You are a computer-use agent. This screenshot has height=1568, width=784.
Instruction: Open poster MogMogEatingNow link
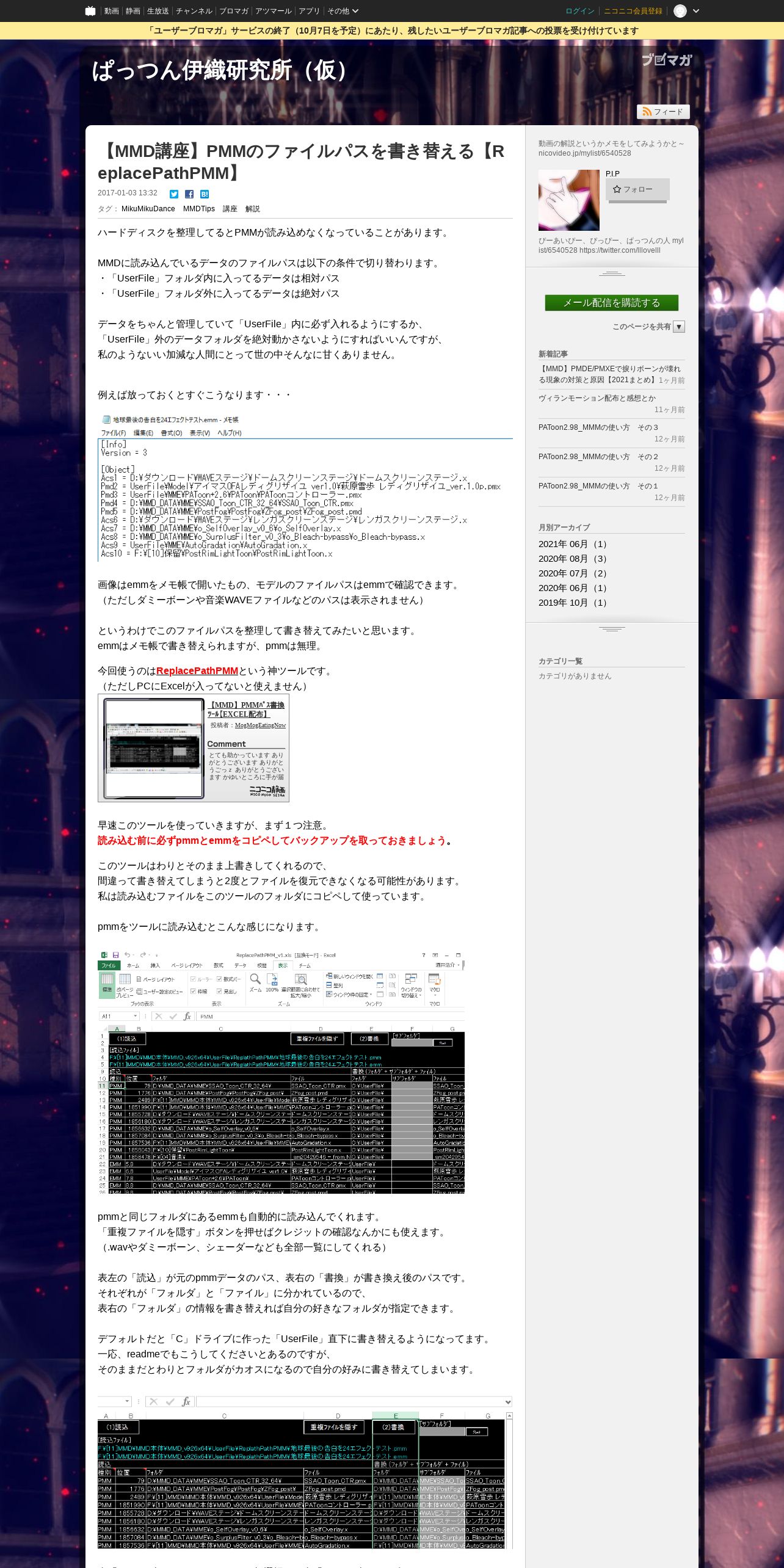pos(260,725)
